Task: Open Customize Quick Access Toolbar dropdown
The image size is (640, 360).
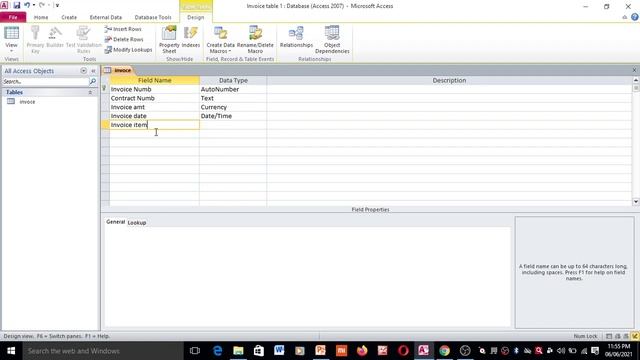Action: 57,5
